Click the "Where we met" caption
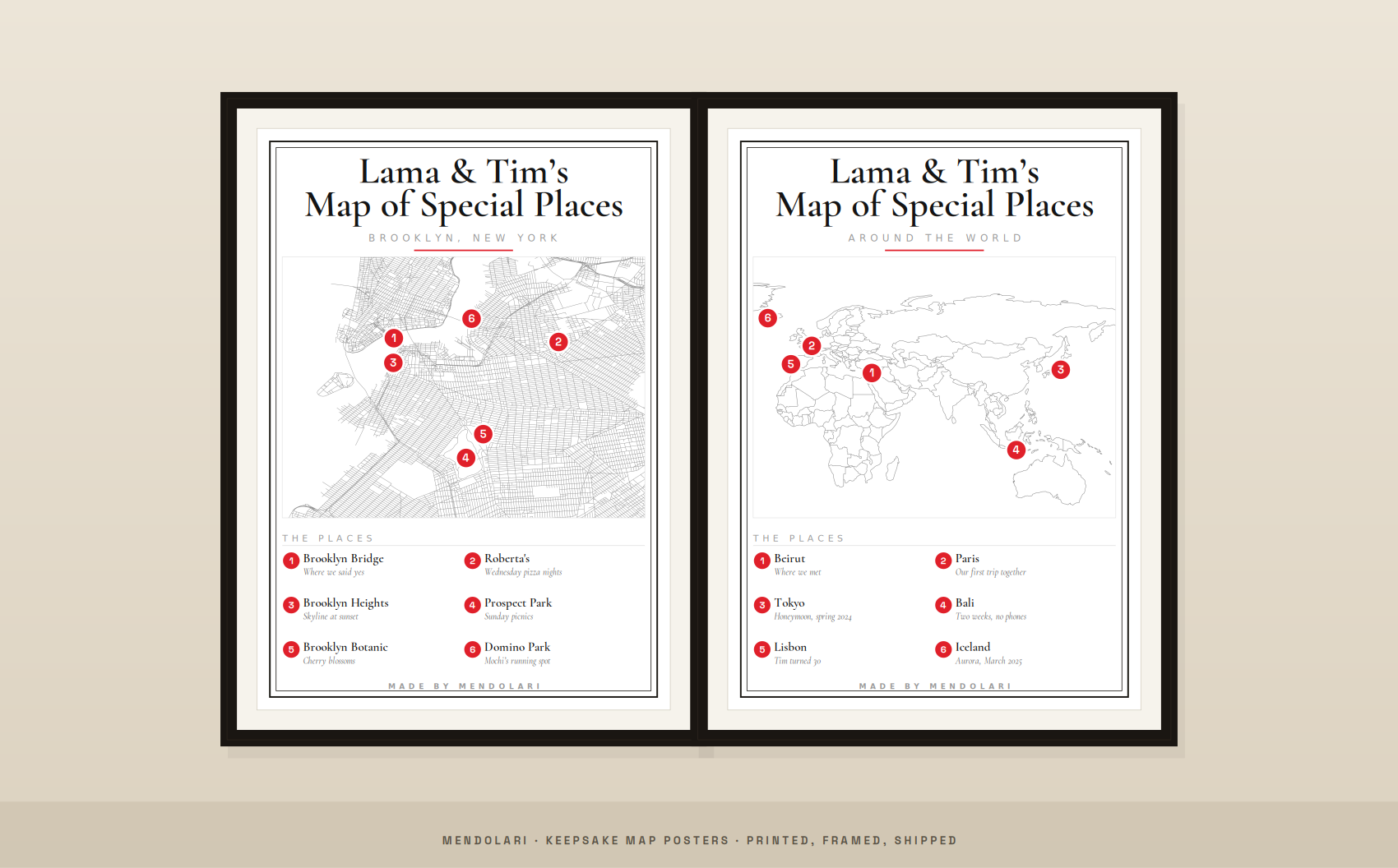 pos(798,572)
